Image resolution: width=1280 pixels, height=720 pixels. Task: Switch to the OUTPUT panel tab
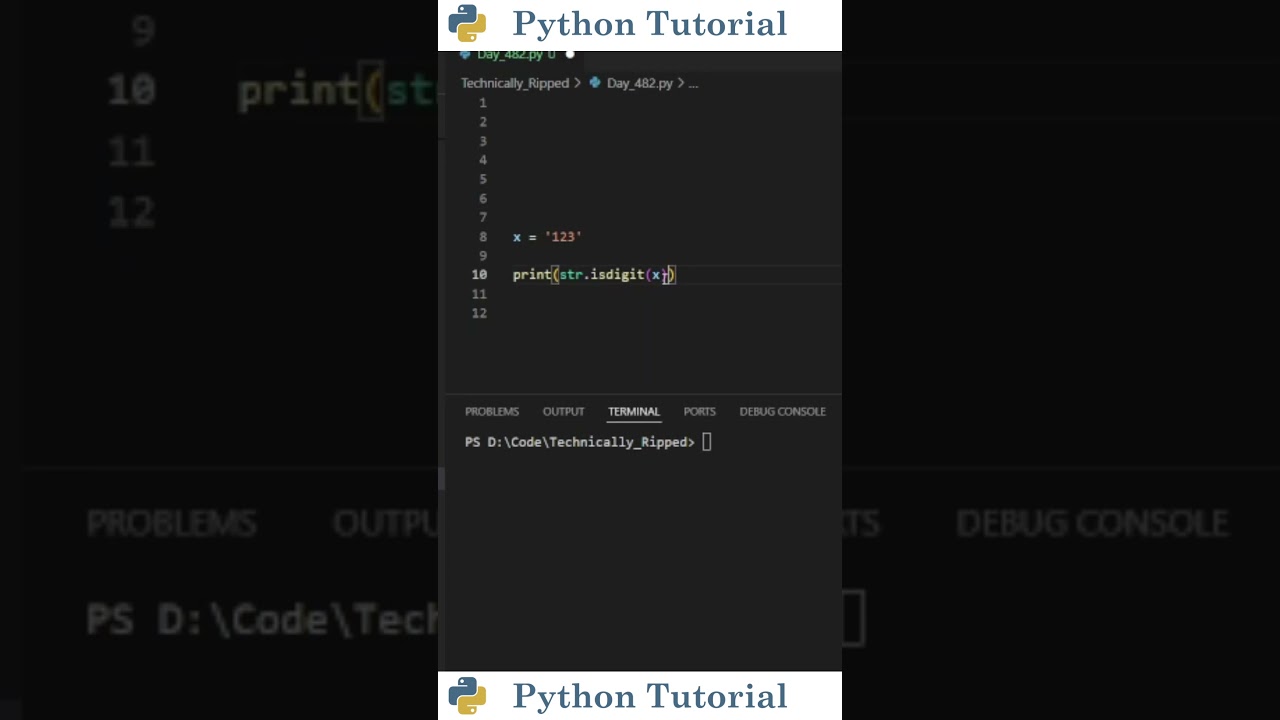[563, 411]
